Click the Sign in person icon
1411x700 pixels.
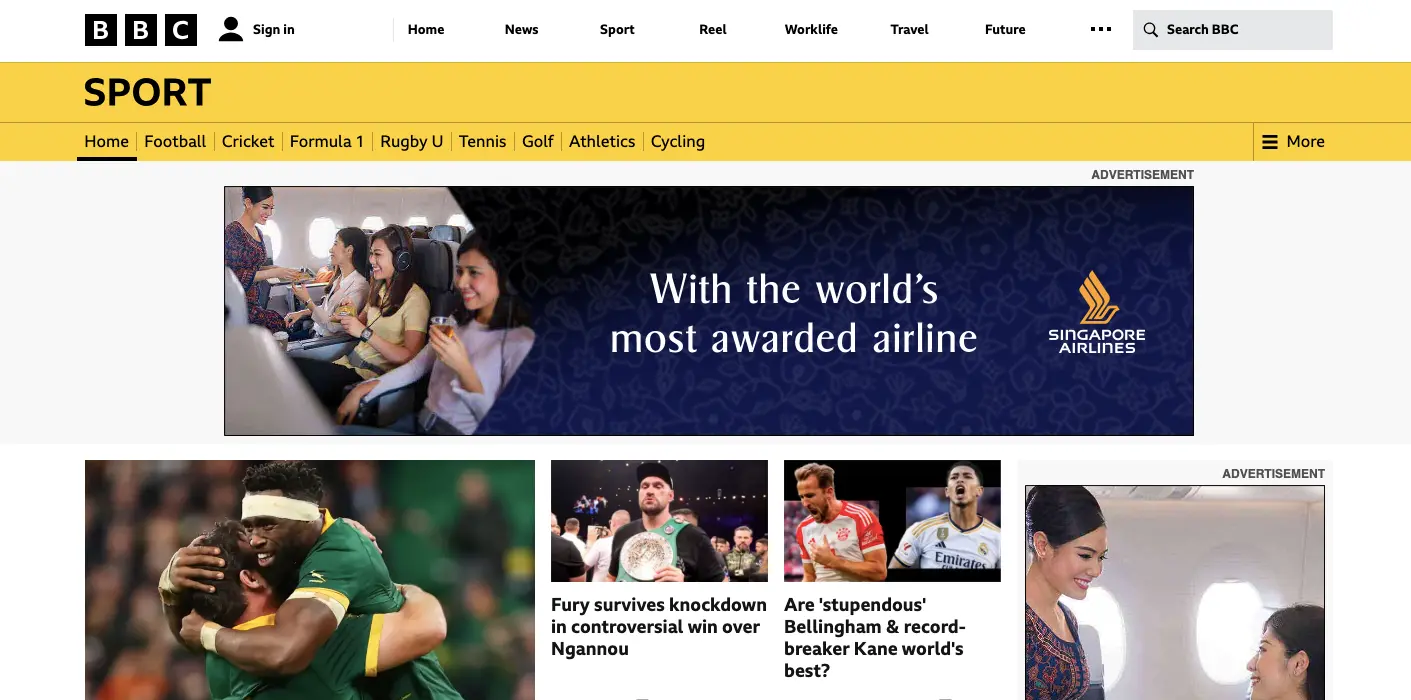coord(231,29)
